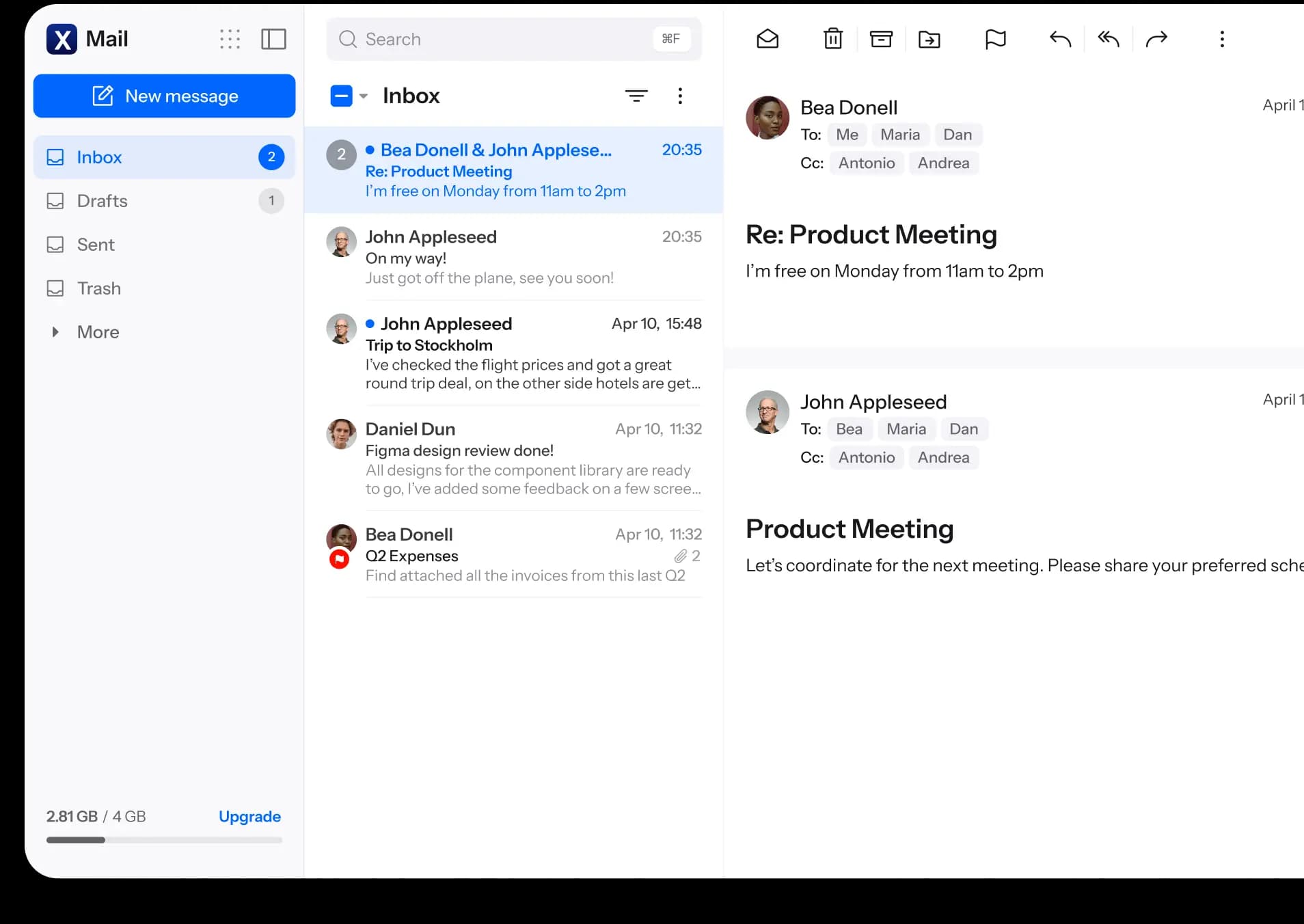Image resolution: width=1304 pixels, height=924 pixels.
Task: Click the Q2 Expenses attachment paperclip icon
Action: pyautogui.click(x=681, y=556)
